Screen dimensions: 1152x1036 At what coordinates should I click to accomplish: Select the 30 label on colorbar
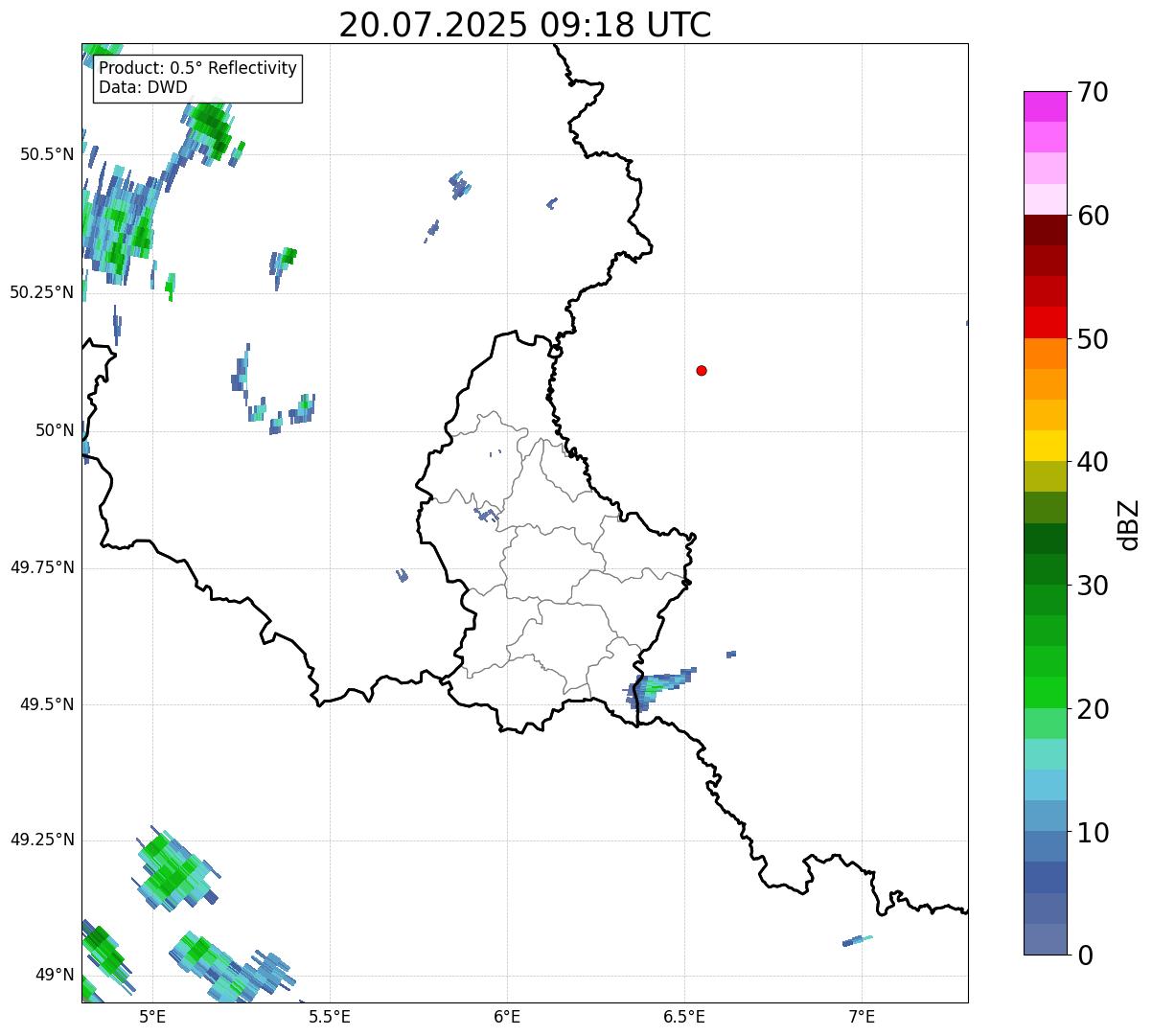click(x=1092, y=586)
